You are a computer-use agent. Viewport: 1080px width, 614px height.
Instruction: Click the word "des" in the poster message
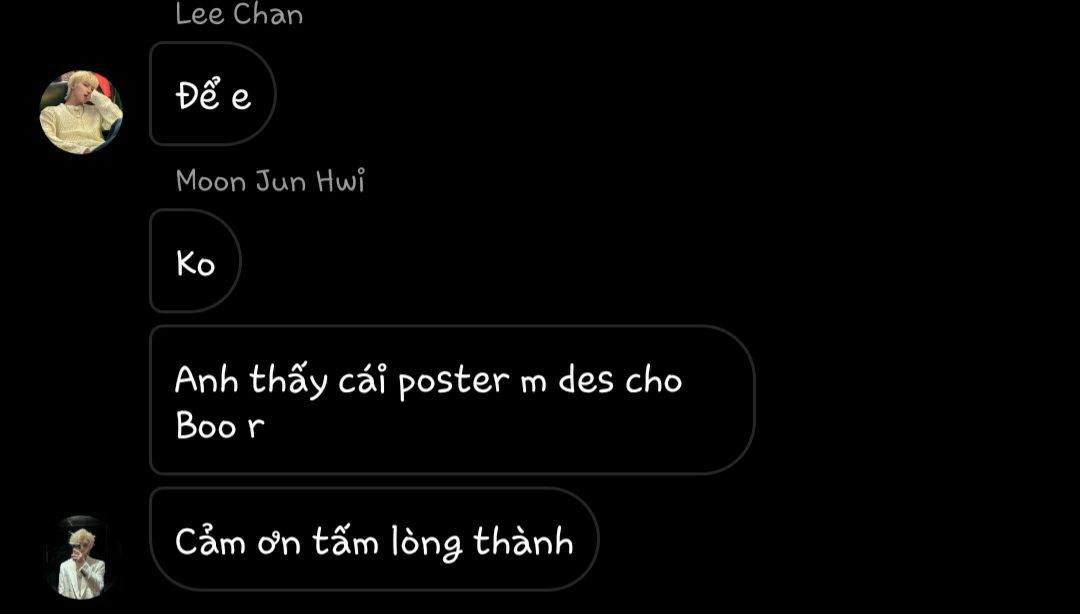[x=585, y=380]
